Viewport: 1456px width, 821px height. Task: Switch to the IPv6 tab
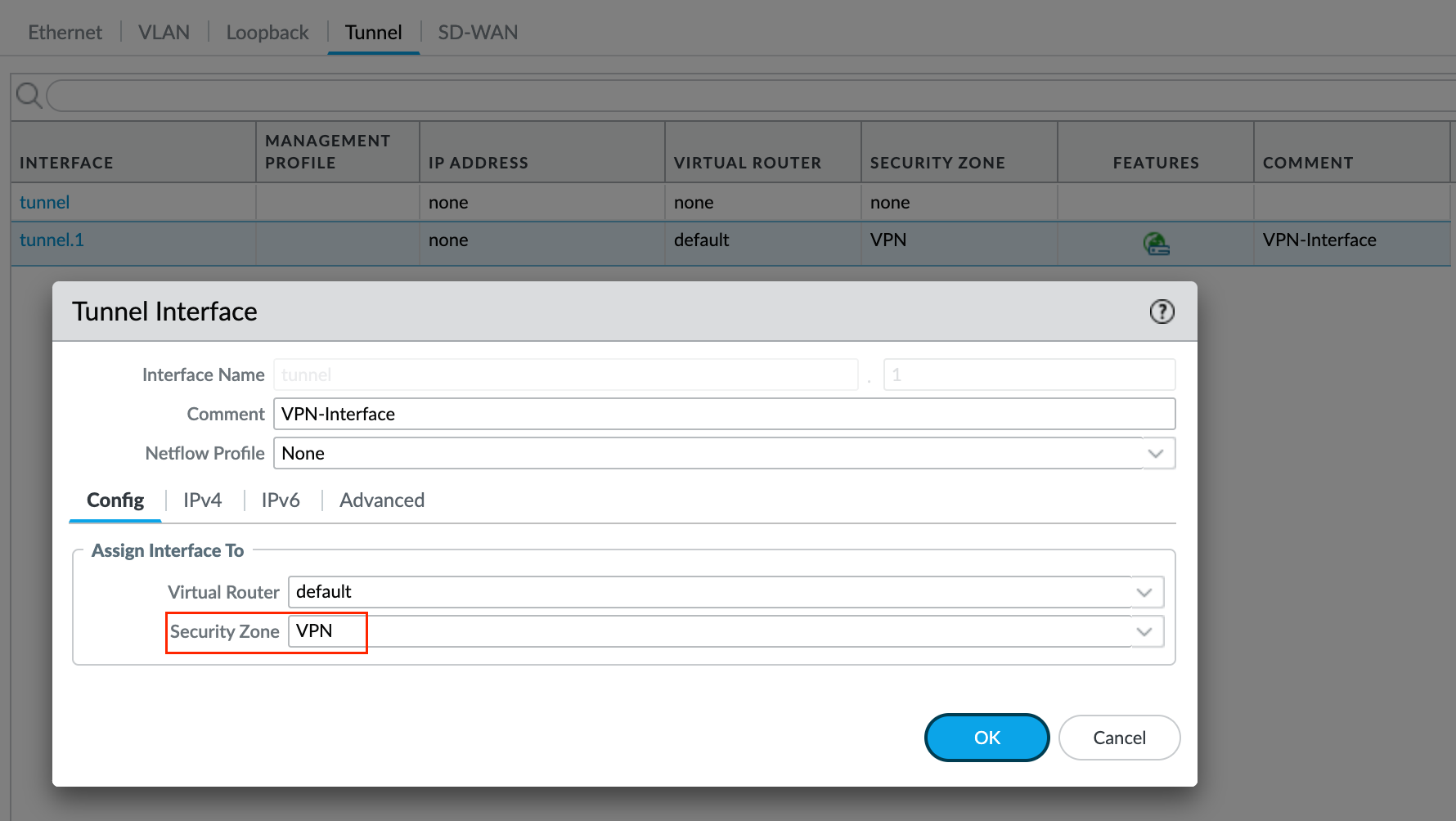point(280,500)
